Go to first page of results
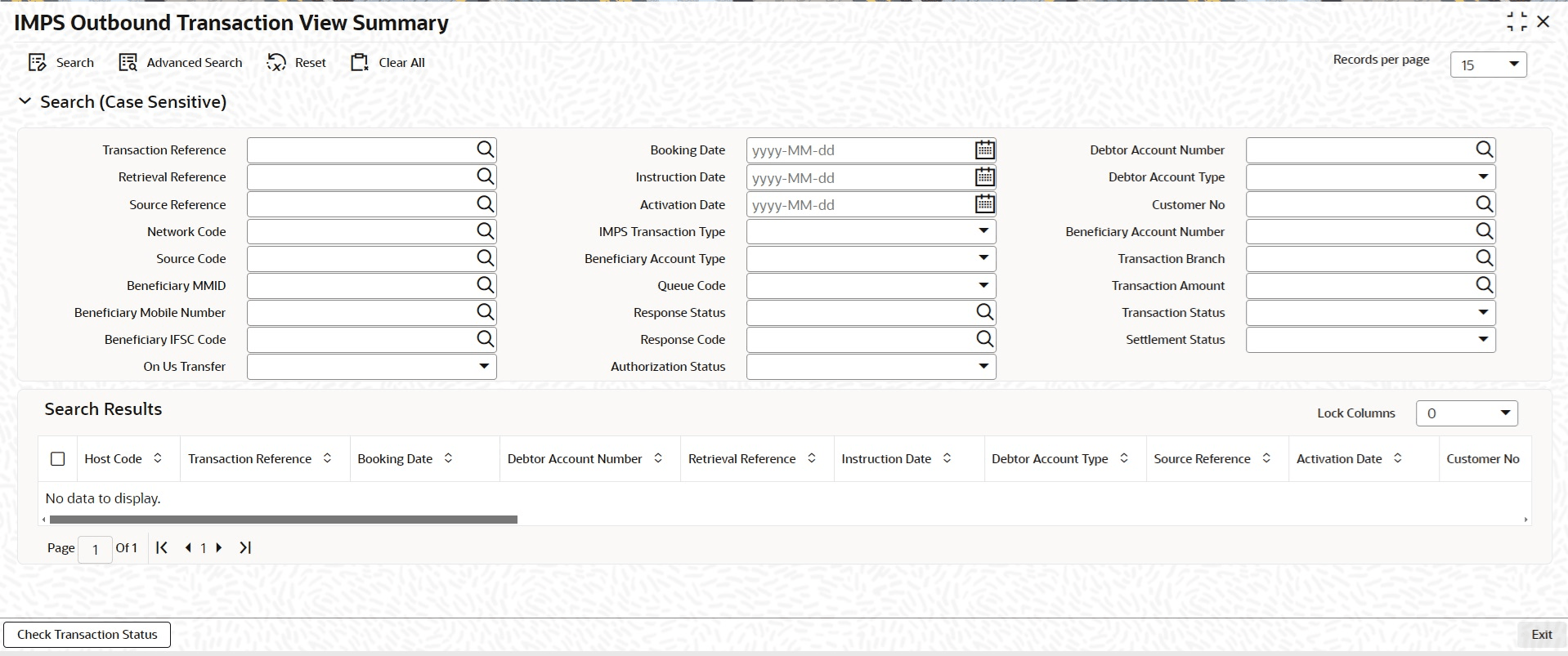Screen dimensions: 1568x656 pos(162,547)
